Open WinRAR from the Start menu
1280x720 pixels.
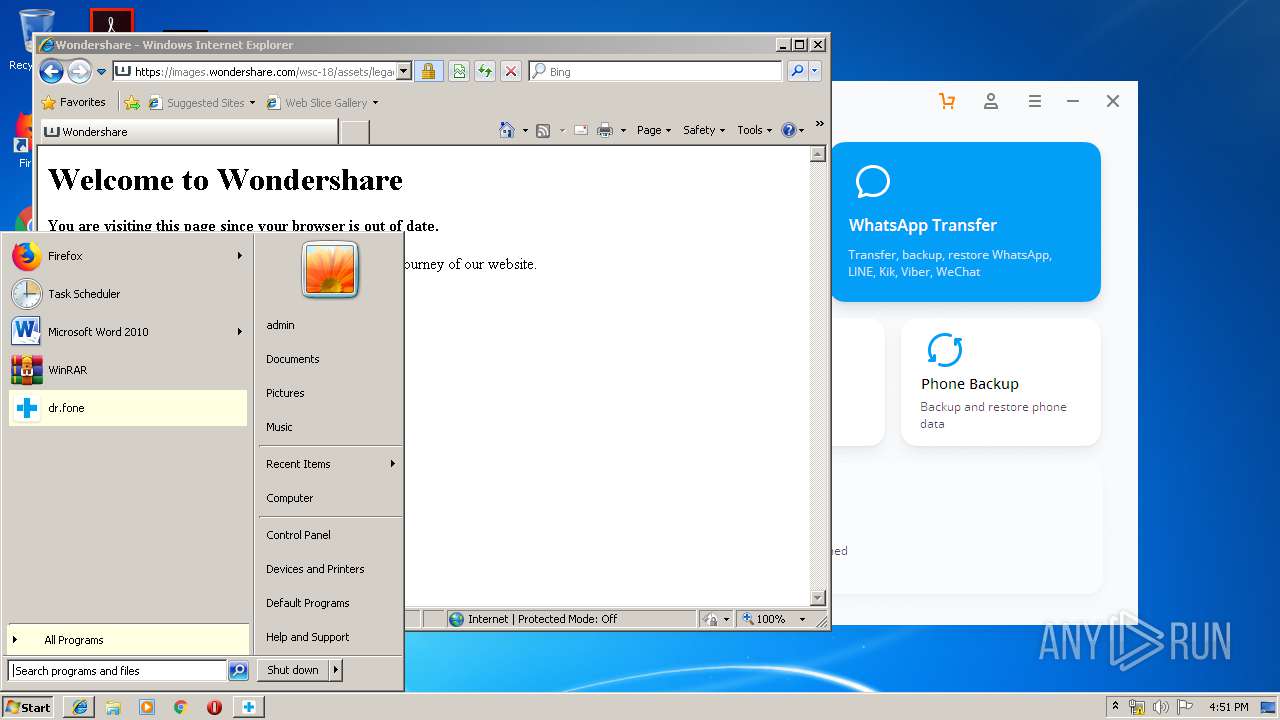127,370
